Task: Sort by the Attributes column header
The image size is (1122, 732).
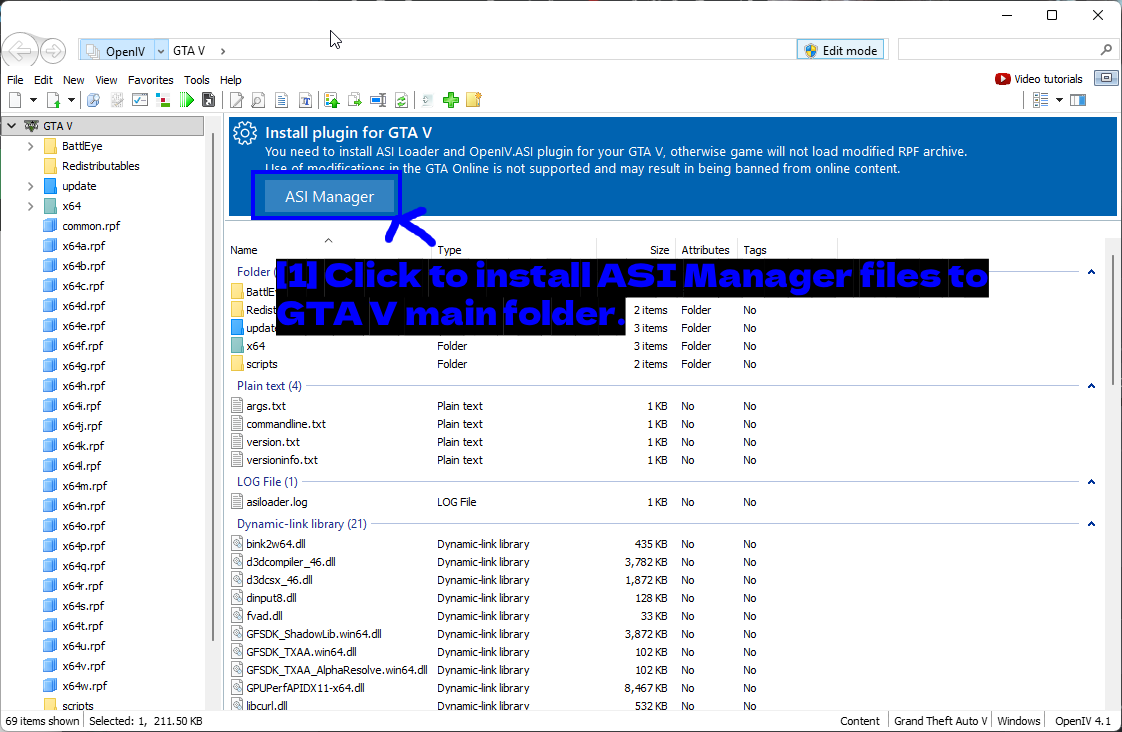Action: point(705,250)
